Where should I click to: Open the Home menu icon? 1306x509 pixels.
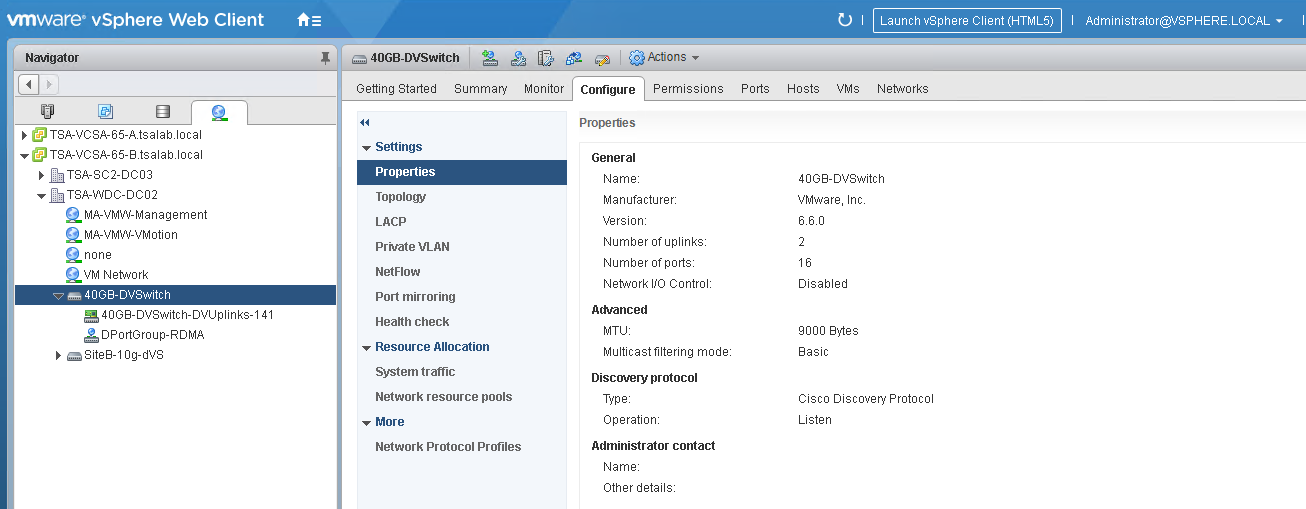[x=309, y=20]
